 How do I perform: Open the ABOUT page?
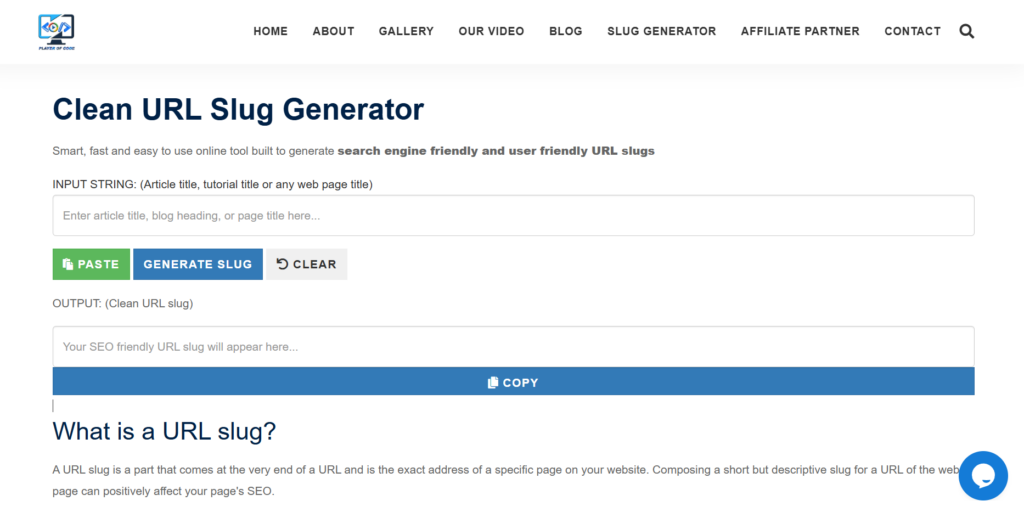coord(333,31)
